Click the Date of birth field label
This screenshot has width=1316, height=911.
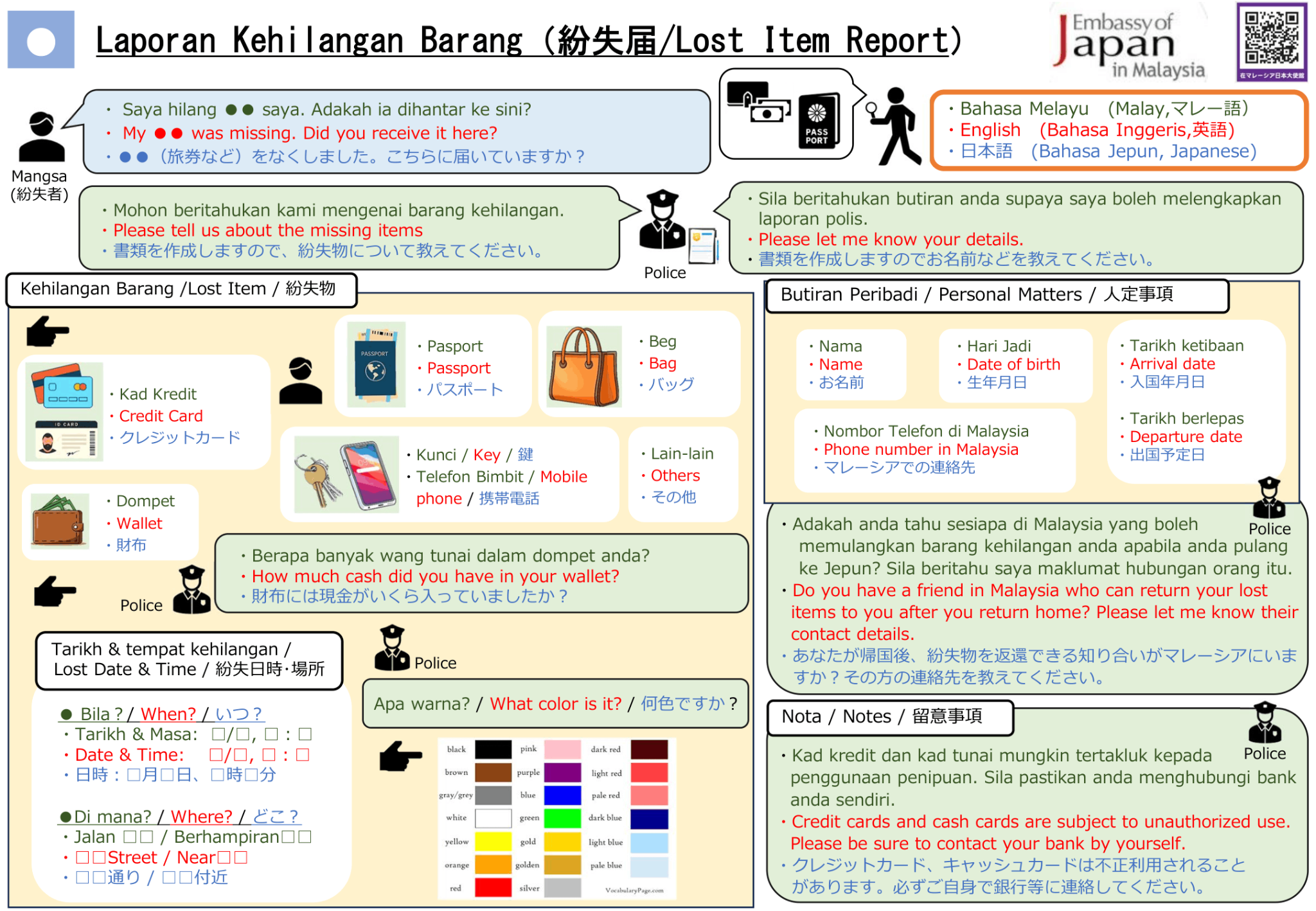(1013, 364)
